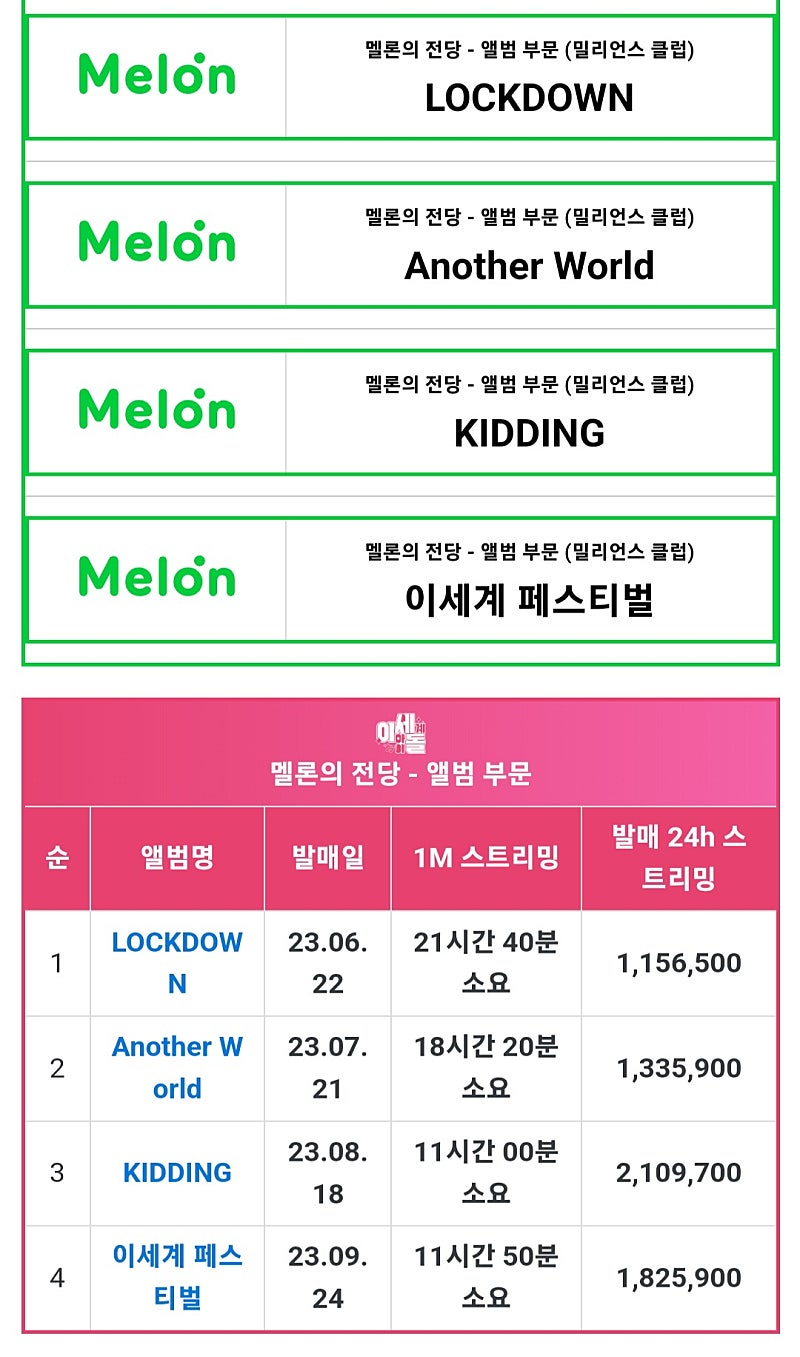Click the 1M 스트리밍 column header
Viewport: 800px width, 1357px height.
tap(486, 857)
